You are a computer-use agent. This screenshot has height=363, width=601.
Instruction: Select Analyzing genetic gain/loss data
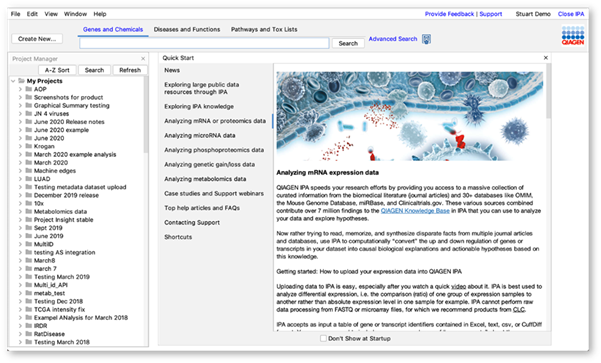click(x=209, y=164)
